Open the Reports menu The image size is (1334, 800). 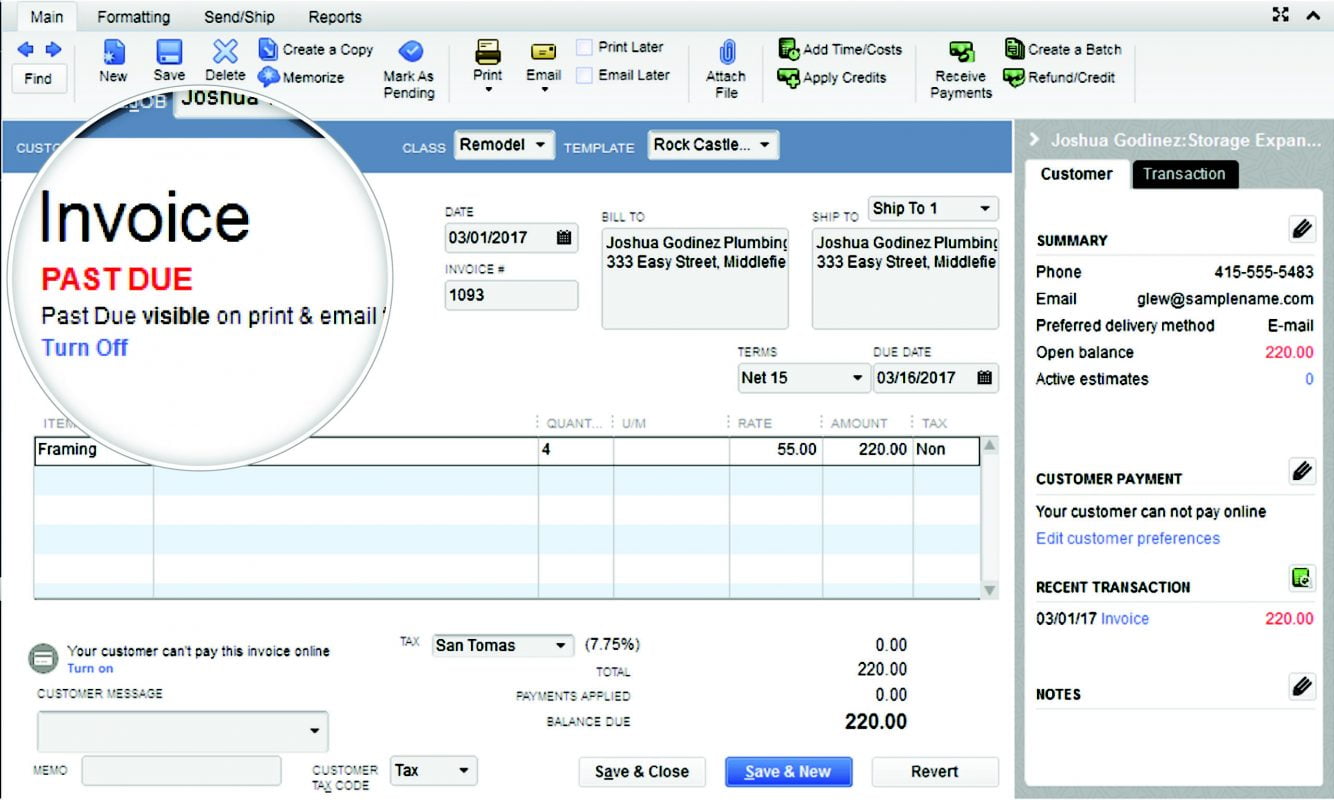tap(335, 16)
